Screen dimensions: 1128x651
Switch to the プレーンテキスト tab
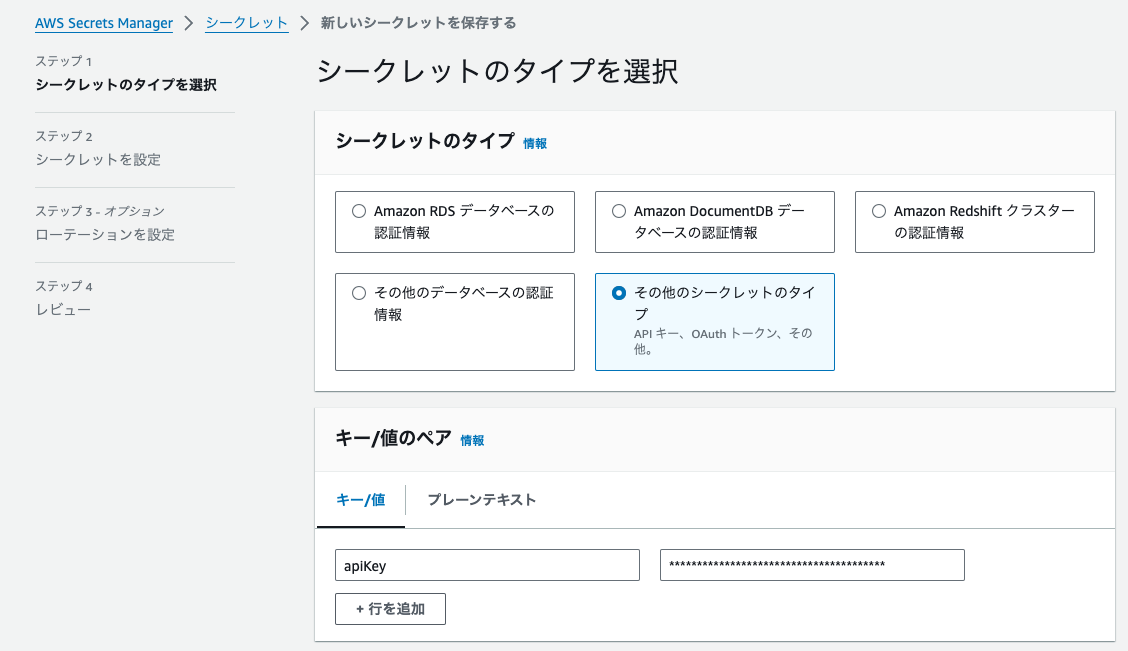tap(481, 500)
